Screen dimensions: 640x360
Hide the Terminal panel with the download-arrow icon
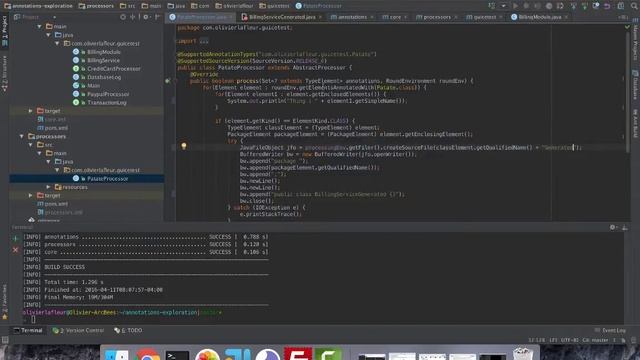click(x=624, y=227)
